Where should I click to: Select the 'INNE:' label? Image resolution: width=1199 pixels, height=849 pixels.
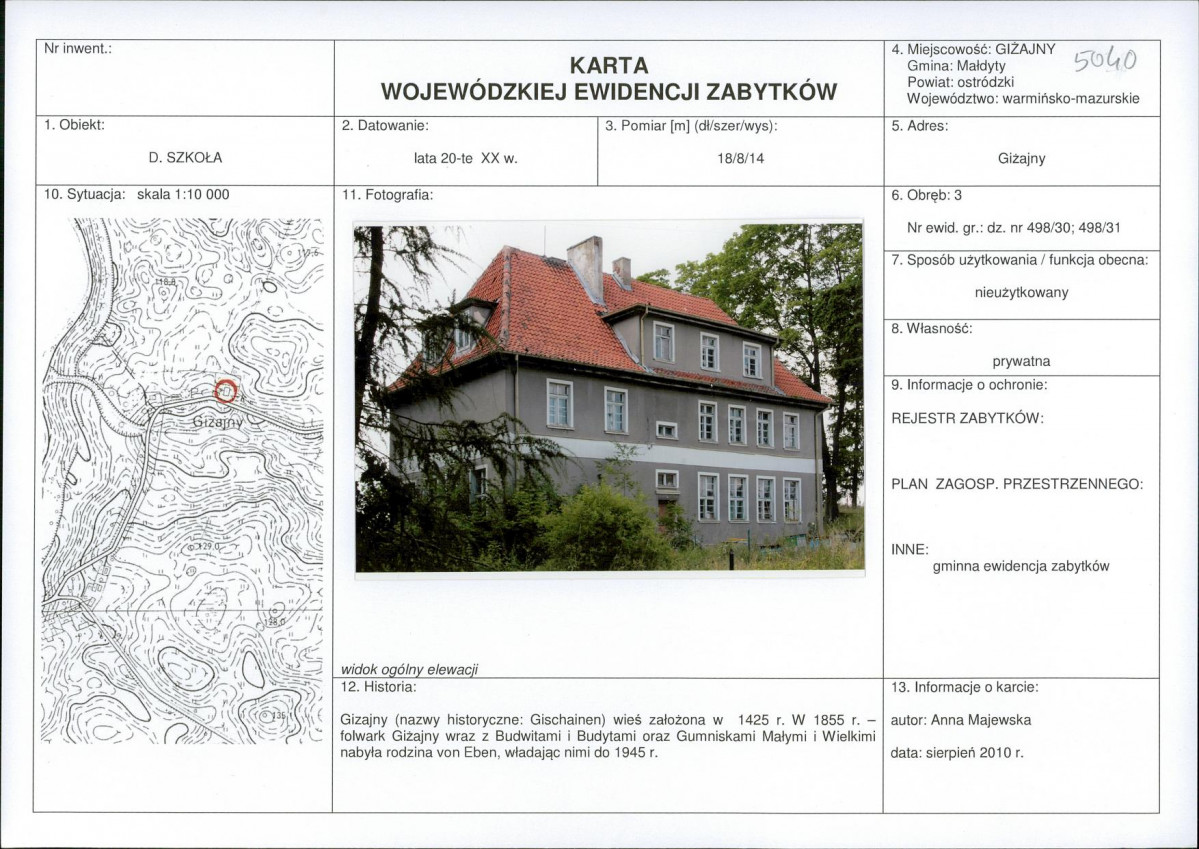[x=910, y=550]
